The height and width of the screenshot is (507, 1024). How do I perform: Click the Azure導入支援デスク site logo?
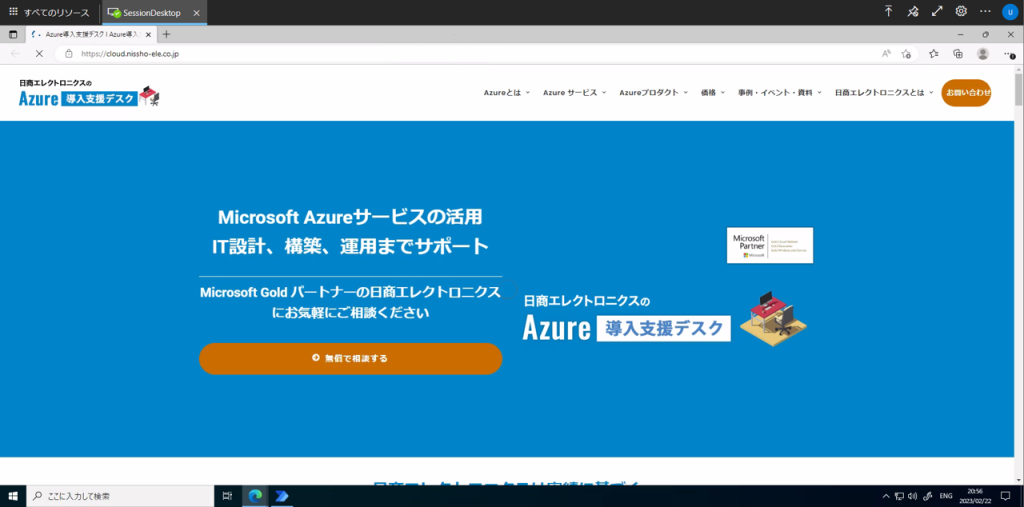pyautogui.click(x=89, y=93)
